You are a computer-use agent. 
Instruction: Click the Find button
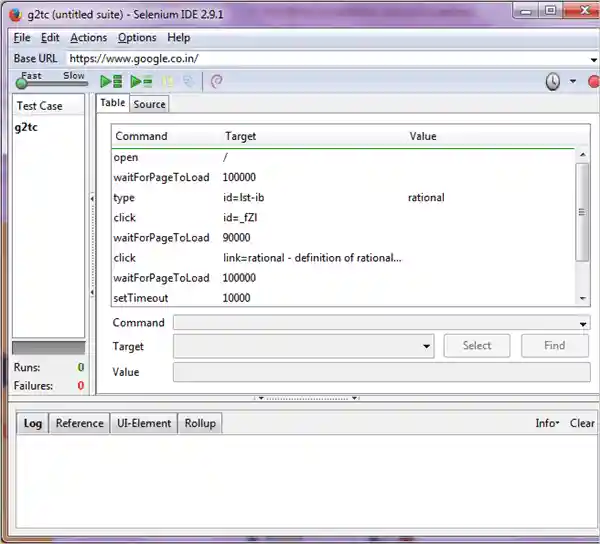[554, 345]
